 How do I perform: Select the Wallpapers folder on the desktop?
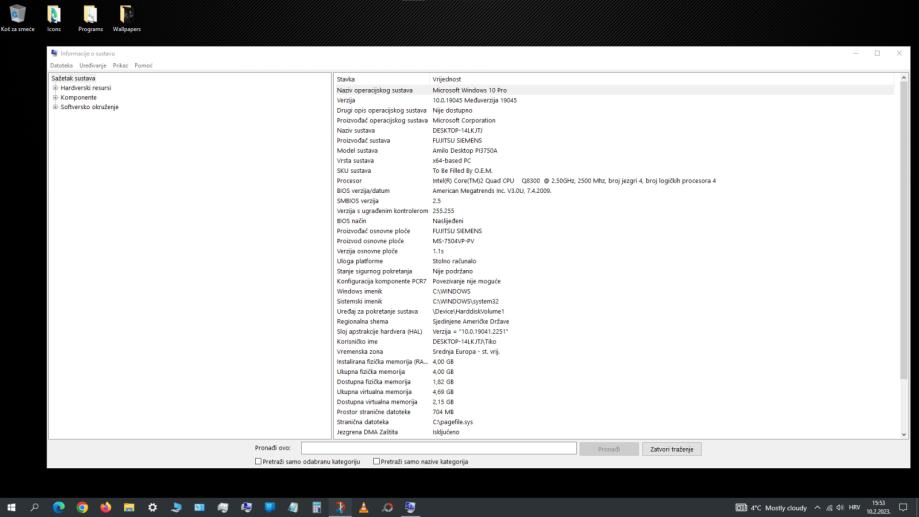[x=127, y=18]
